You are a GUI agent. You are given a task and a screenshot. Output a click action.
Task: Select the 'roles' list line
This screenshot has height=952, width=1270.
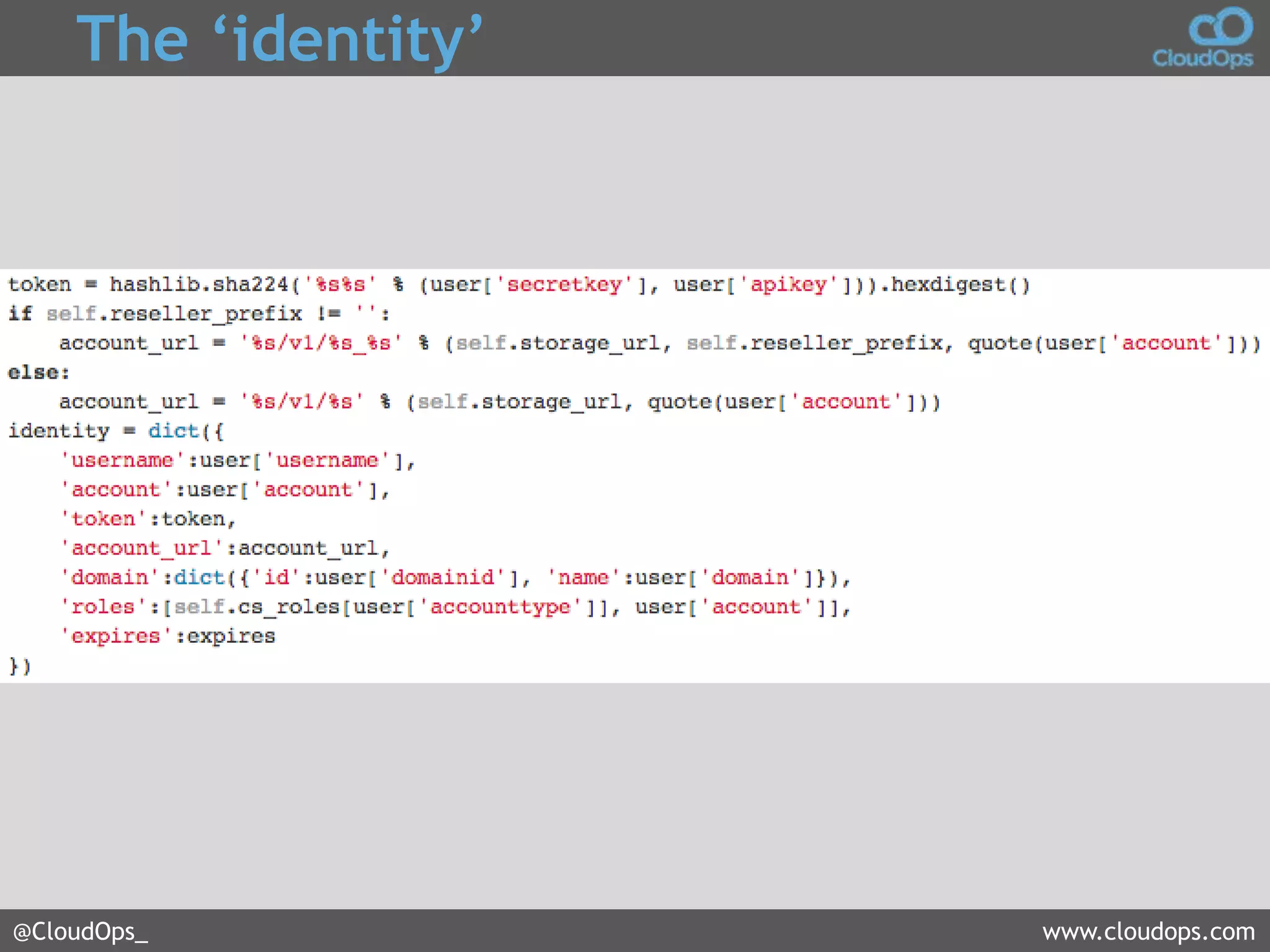click(x=455, y=607)
